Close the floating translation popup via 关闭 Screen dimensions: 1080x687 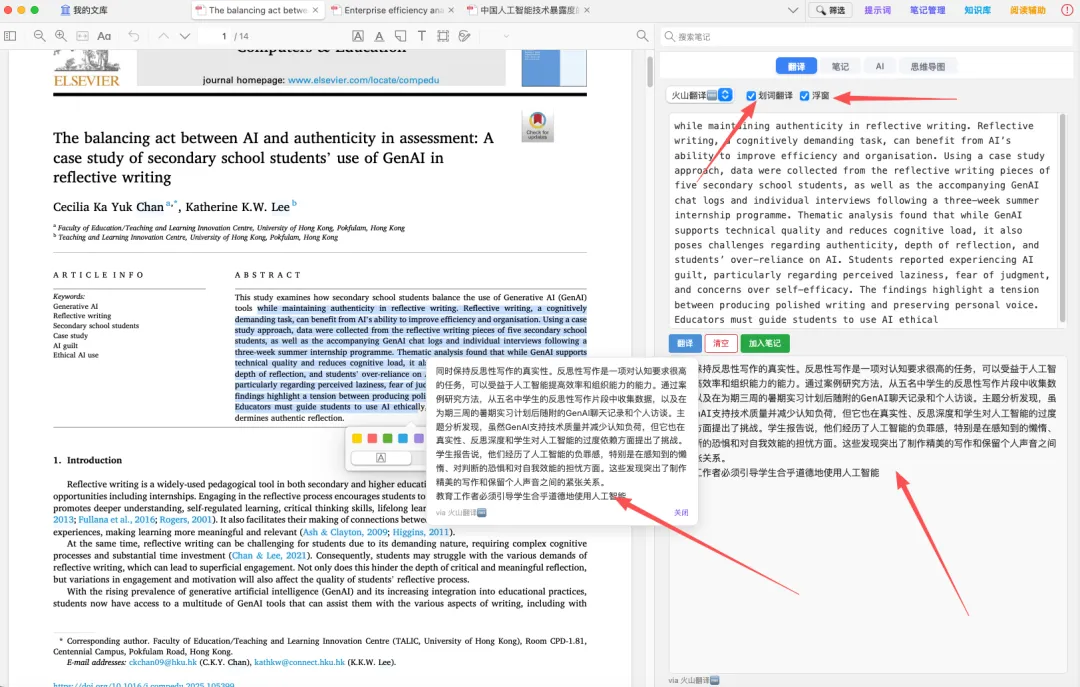681,513
